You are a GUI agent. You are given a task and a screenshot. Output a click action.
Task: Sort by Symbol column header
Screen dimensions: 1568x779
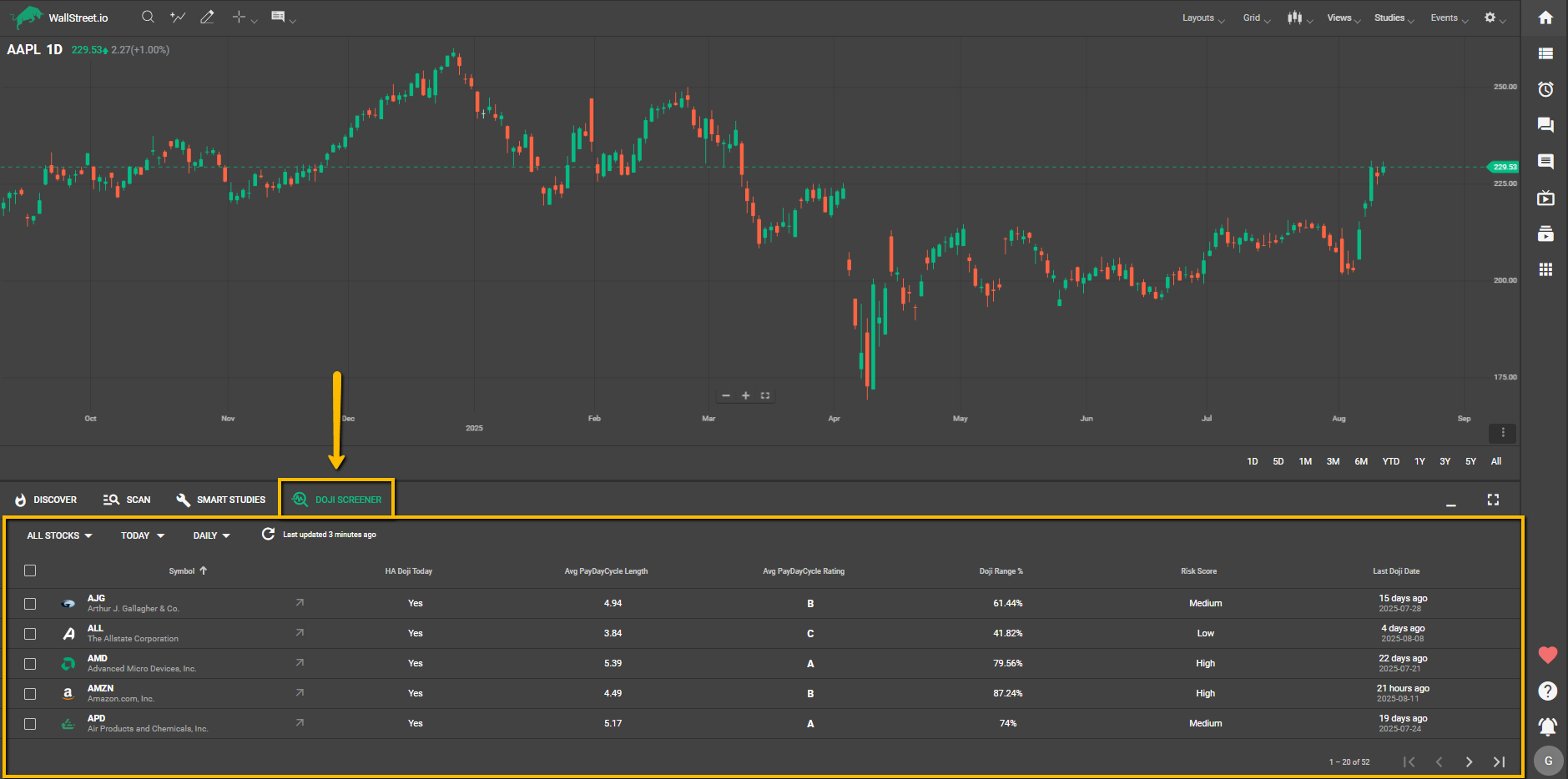[x=188, y=570]
